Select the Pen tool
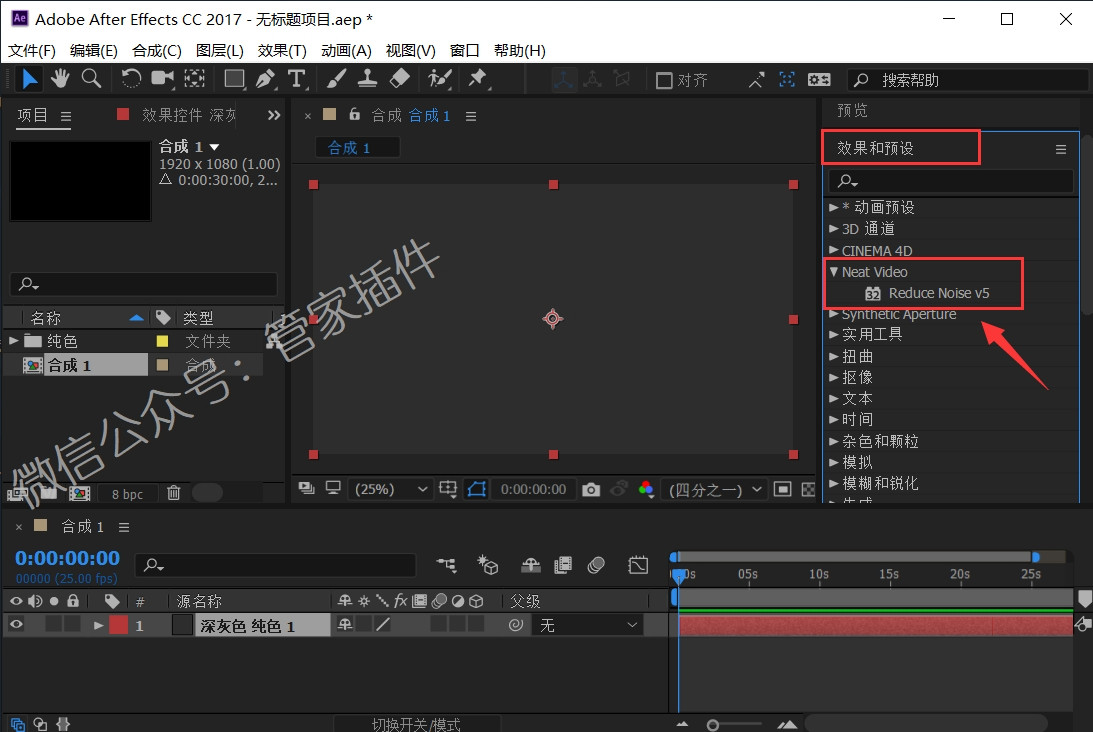Screen dimensions: 1093x732 pos(265,79)
